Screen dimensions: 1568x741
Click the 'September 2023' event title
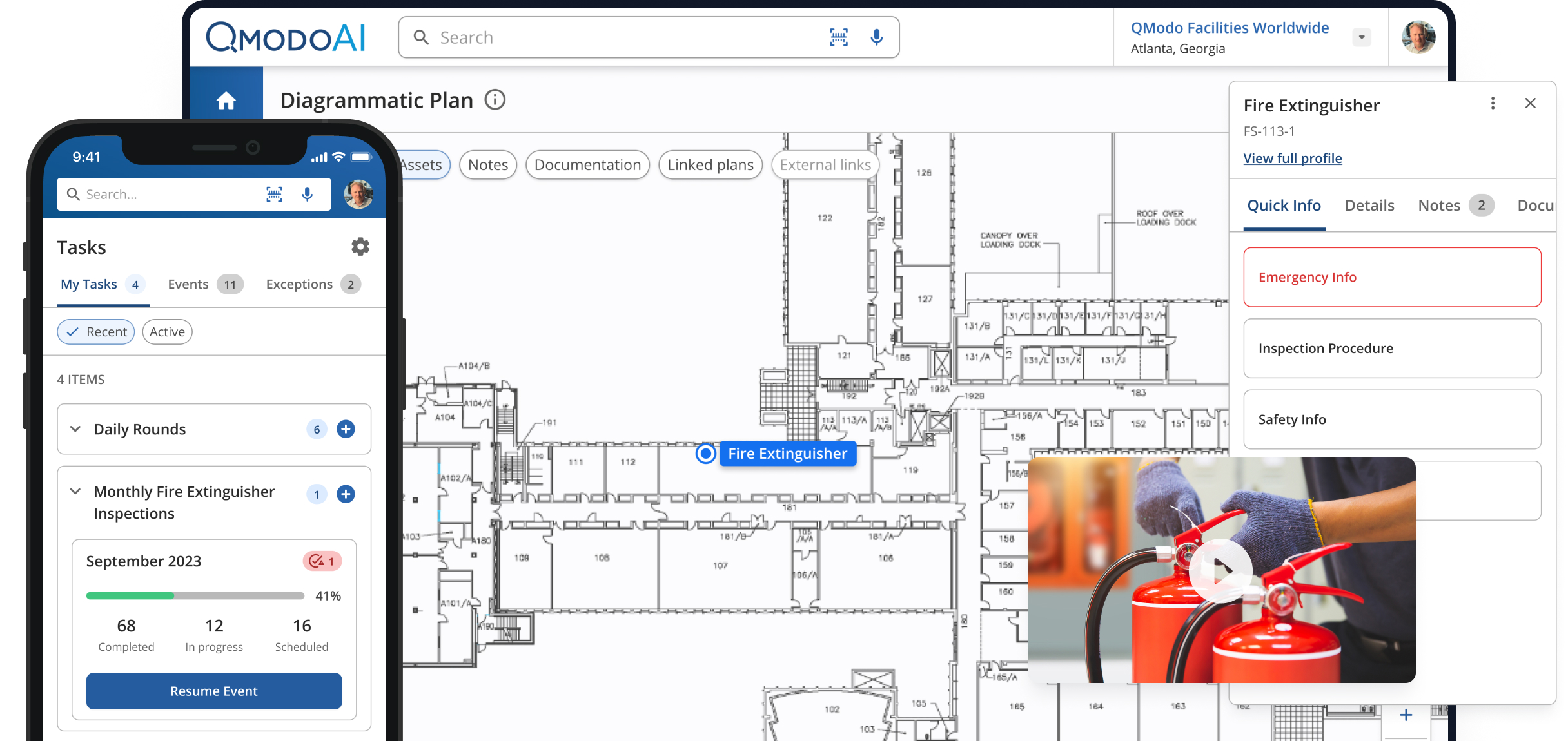(144, 561)
